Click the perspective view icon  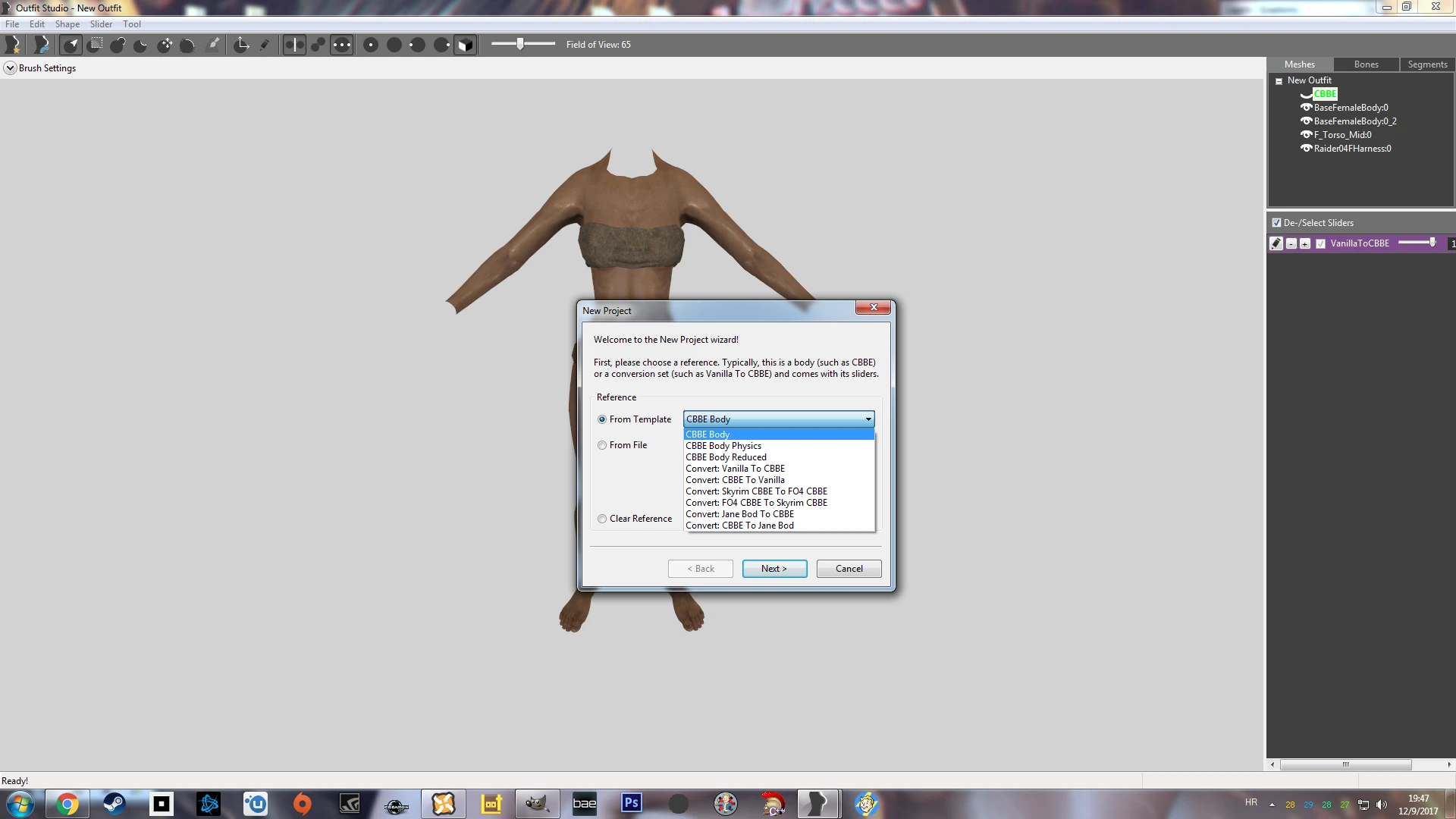[x=466, y=44]
